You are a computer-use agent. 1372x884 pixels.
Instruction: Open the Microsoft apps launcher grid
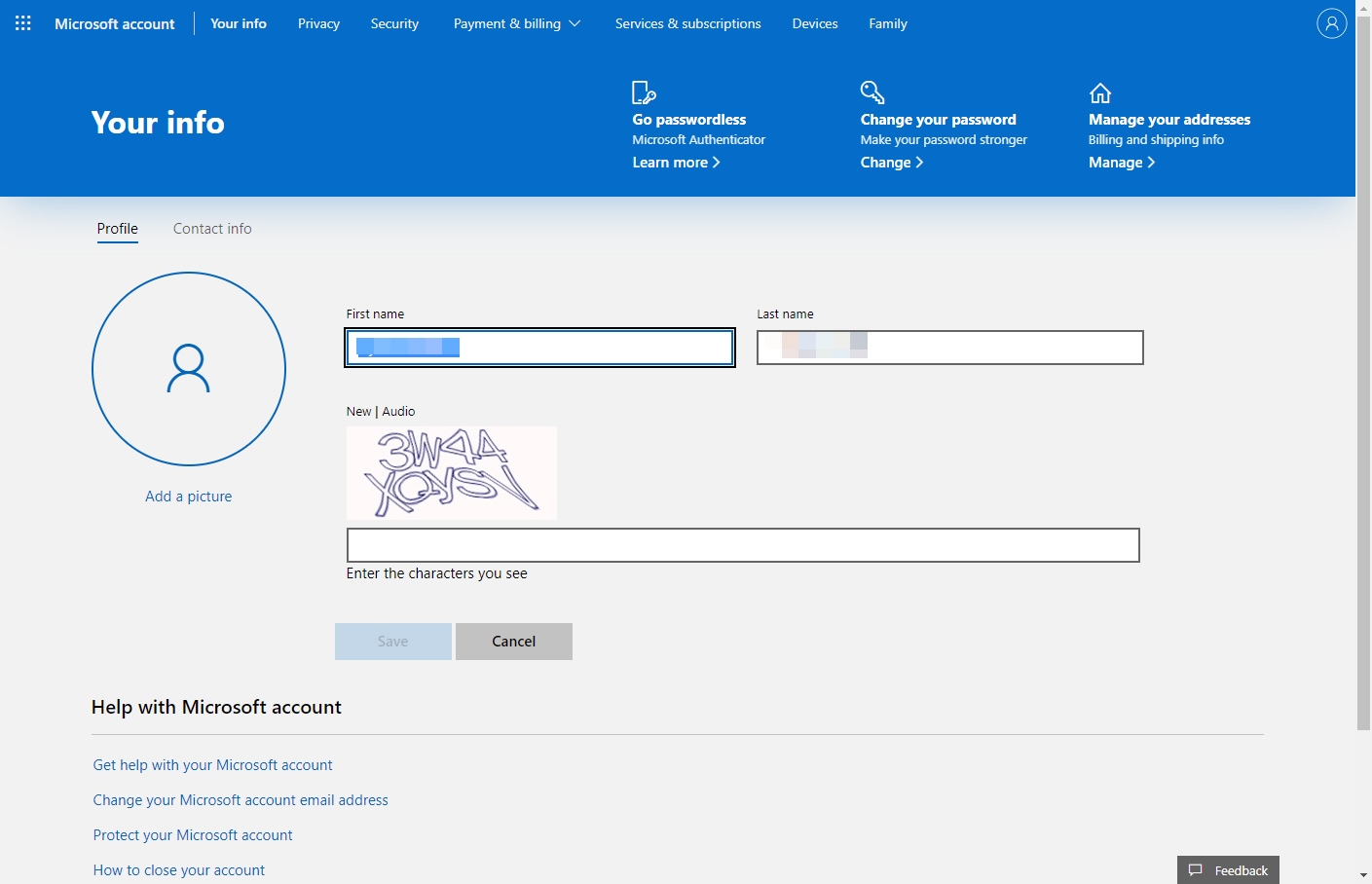coord(23,23)
